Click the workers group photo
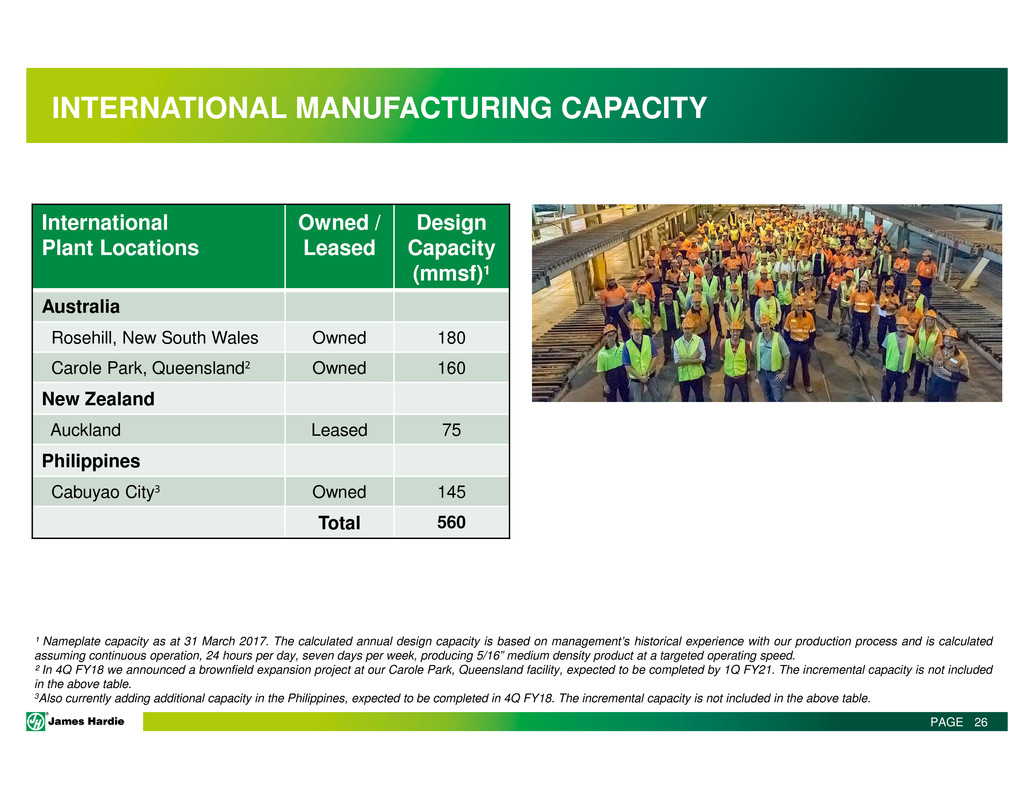1034x799 pixels. click(x=766, y=303)
